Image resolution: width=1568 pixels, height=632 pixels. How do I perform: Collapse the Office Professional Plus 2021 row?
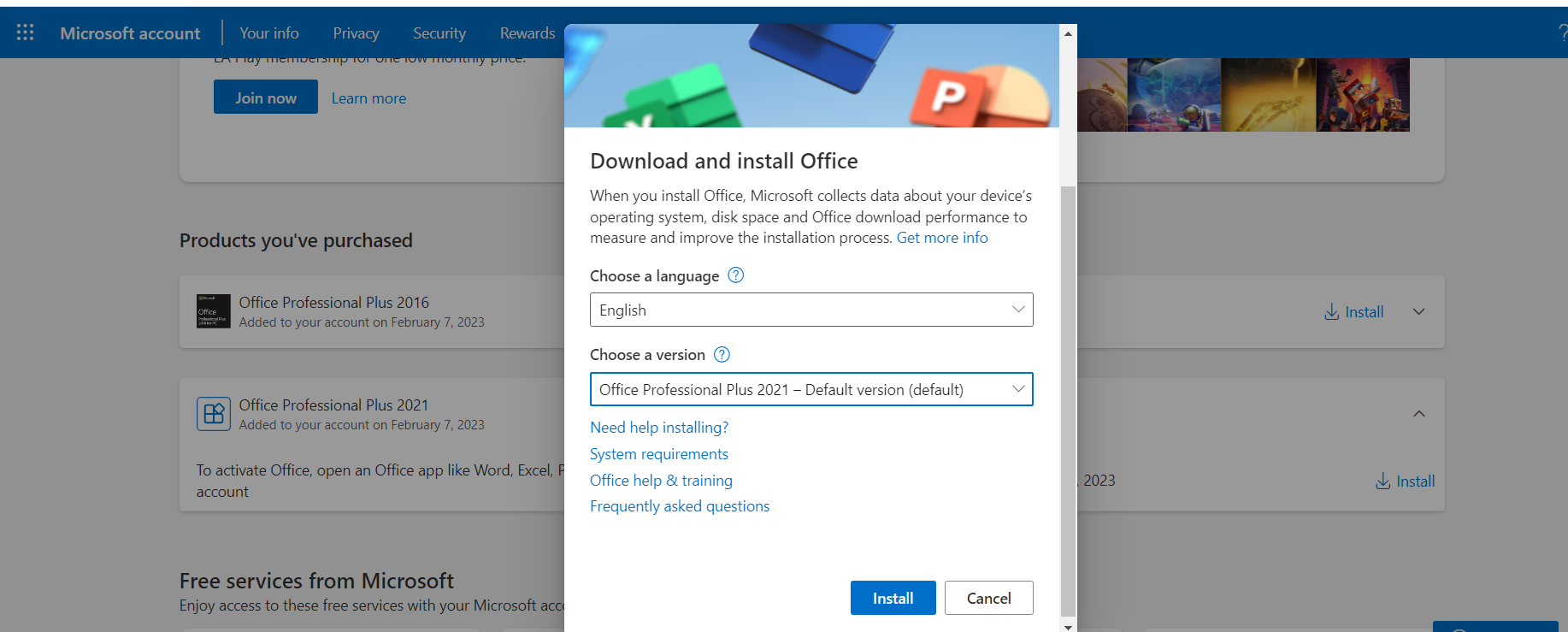pos(1418,414)
